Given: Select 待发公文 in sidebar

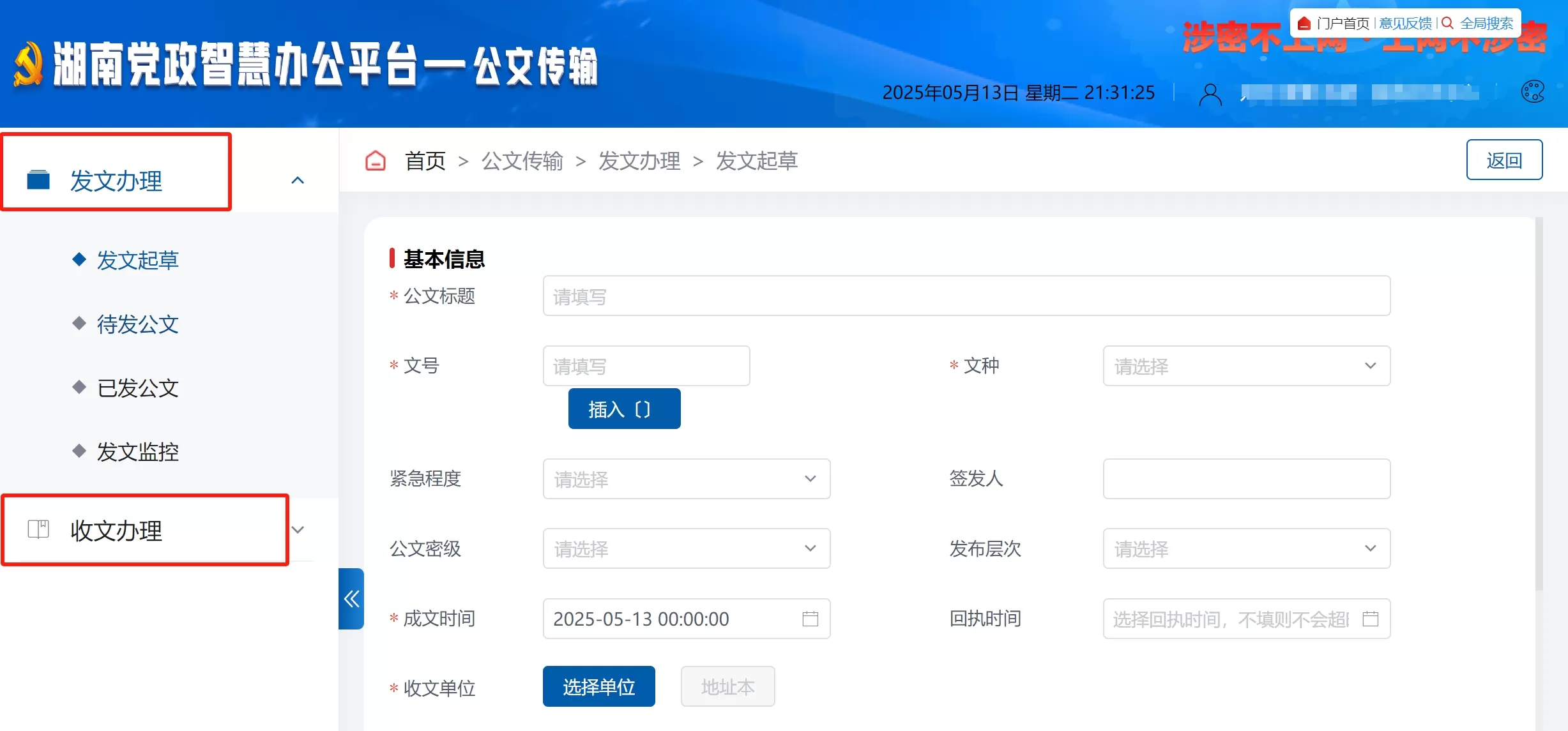Looking at the screenshot, I should (x=137, y=324).
